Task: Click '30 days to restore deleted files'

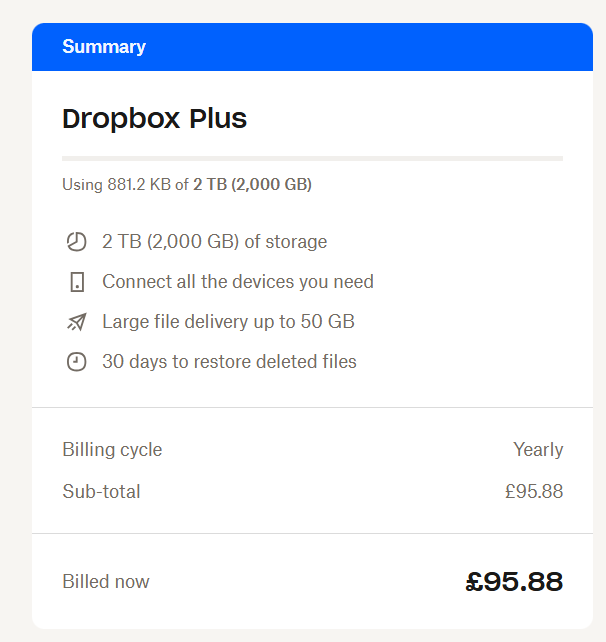Action: pos(229,362)
